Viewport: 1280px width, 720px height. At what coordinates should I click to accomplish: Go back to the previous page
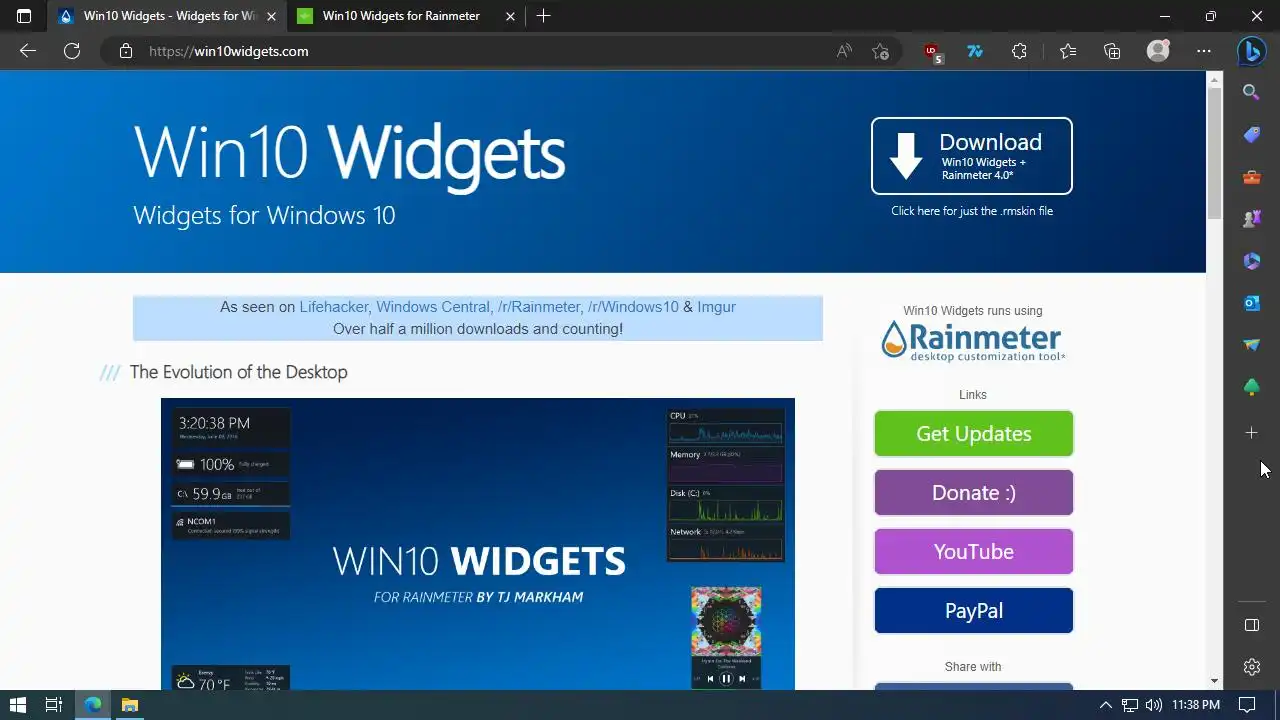pyautogui.click(x=28, y=51)
